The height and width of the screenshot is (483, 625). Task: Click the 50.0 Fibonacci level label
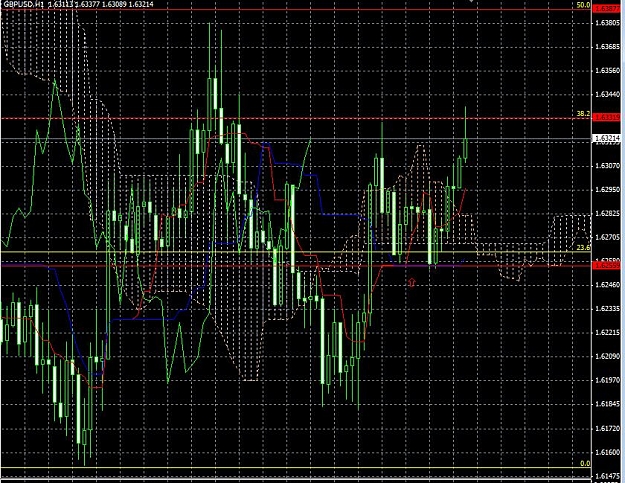pyautogui.click(x=584, y=5)
